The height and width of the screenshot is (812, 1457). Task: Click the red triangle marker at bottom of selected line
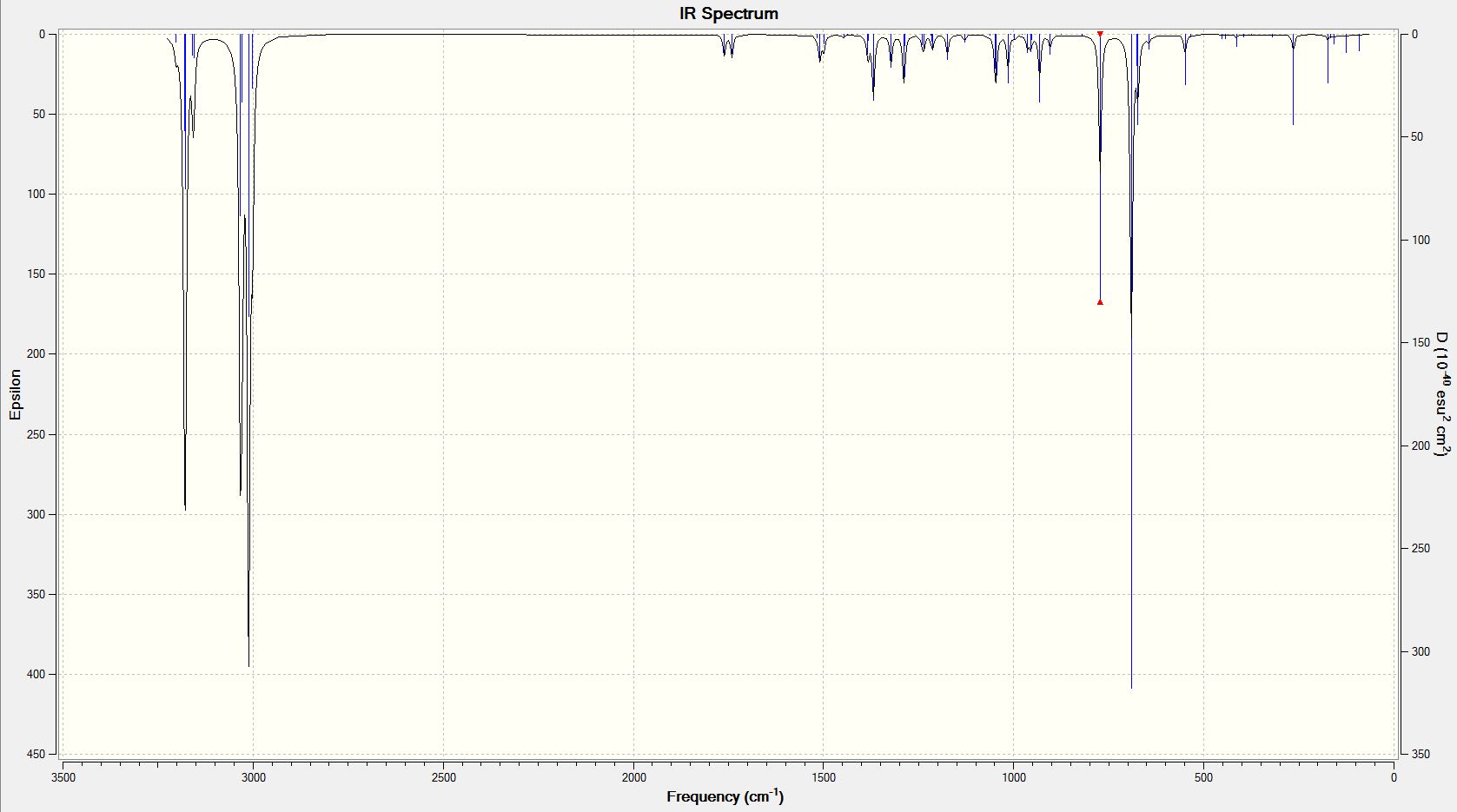(x=1100, y=302)
